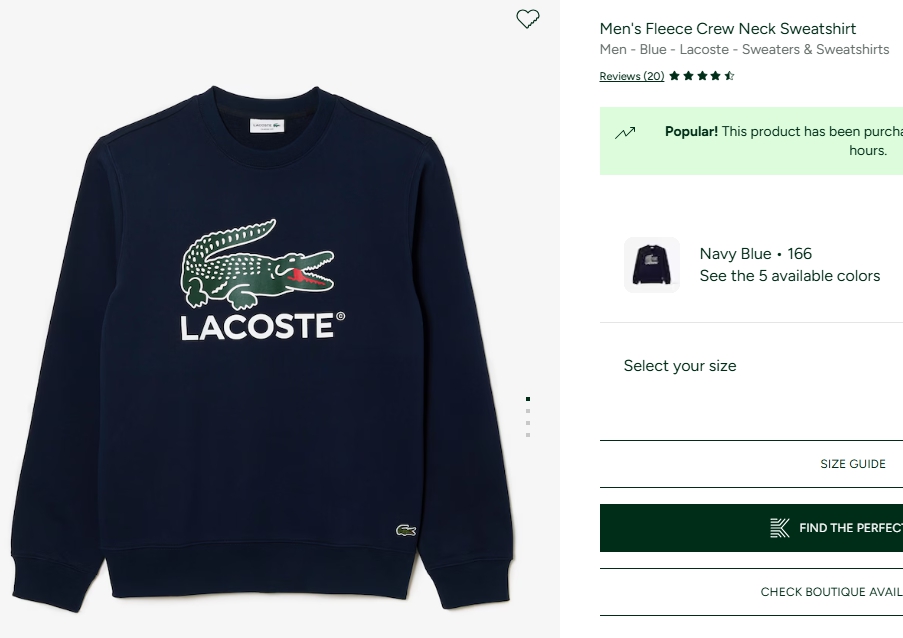
Task: Go to the second product image dot
Action: tap(528, 410)
